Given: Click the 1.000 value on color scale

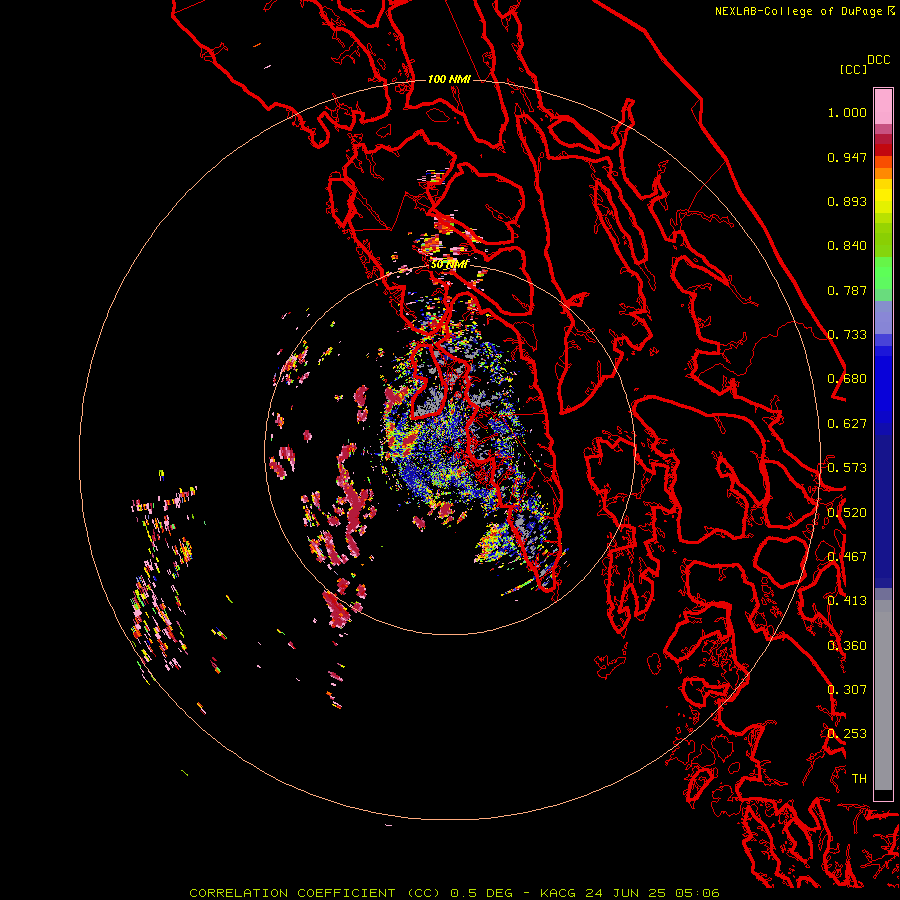Looking at the screenshot, I should click(847, 112).
